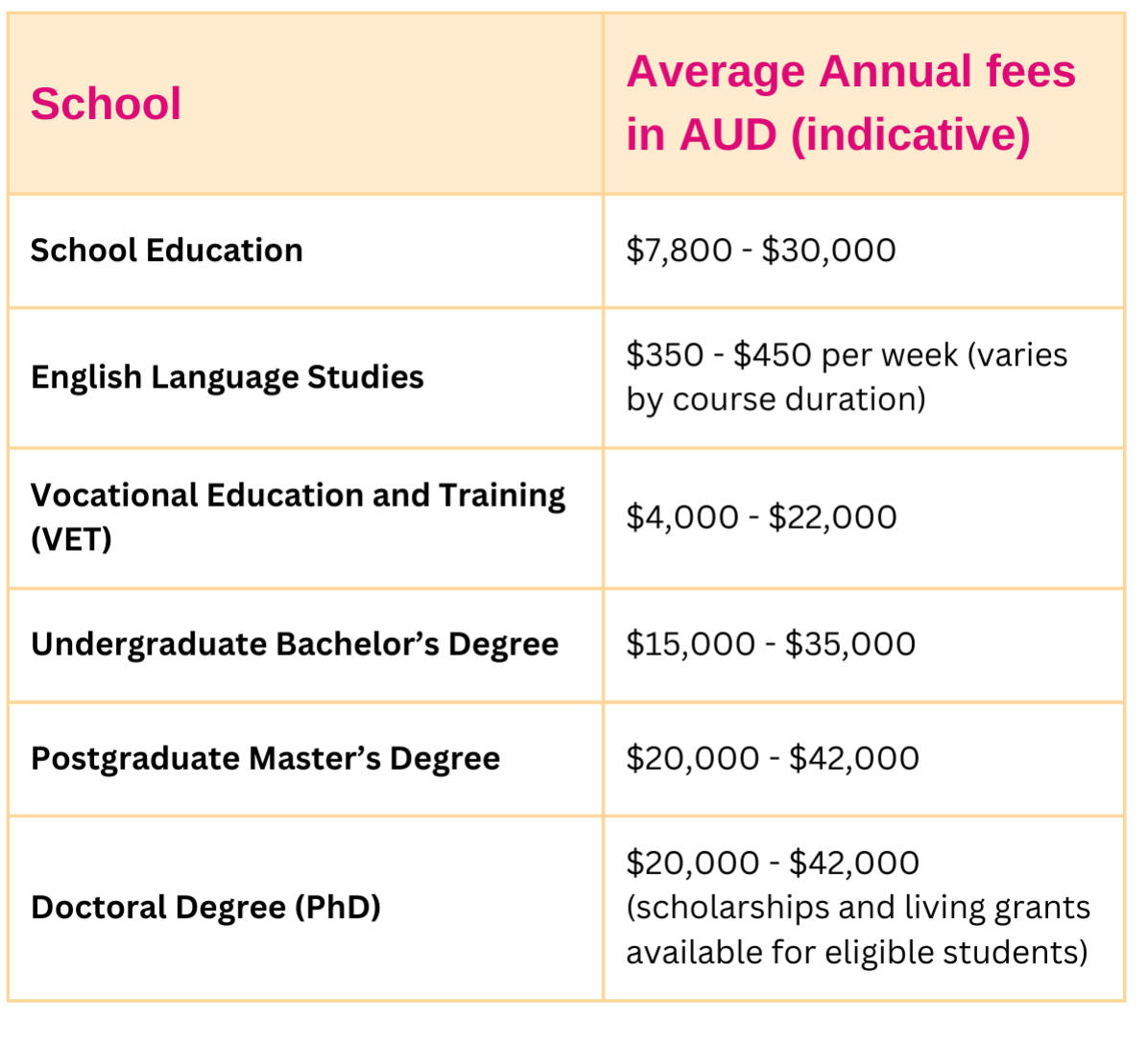This screenshot has height=1045, width=1148.
Task: Click the "(PhD)" abbreviation
Action: tap(338, 907)
